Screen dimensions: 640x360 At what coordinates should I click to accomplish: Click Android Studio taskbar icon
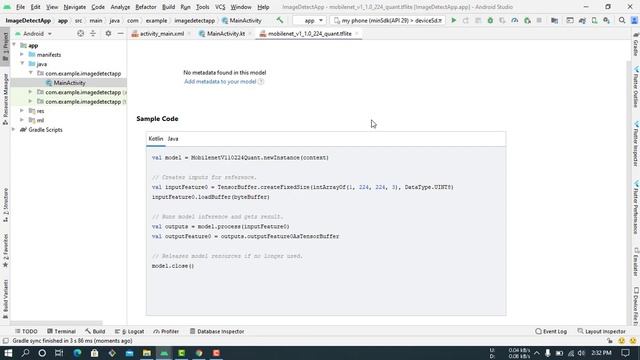164,353
